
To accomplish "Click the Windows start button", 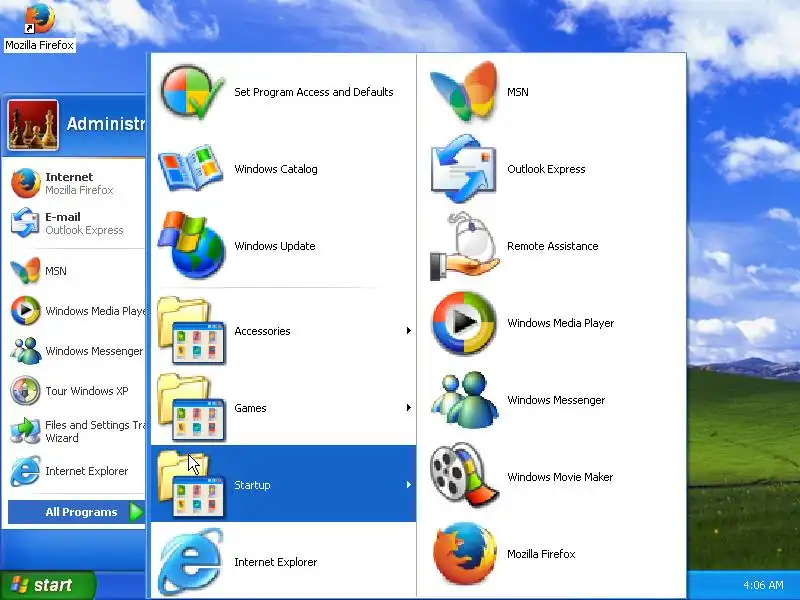I will click(x=48, y=584).
